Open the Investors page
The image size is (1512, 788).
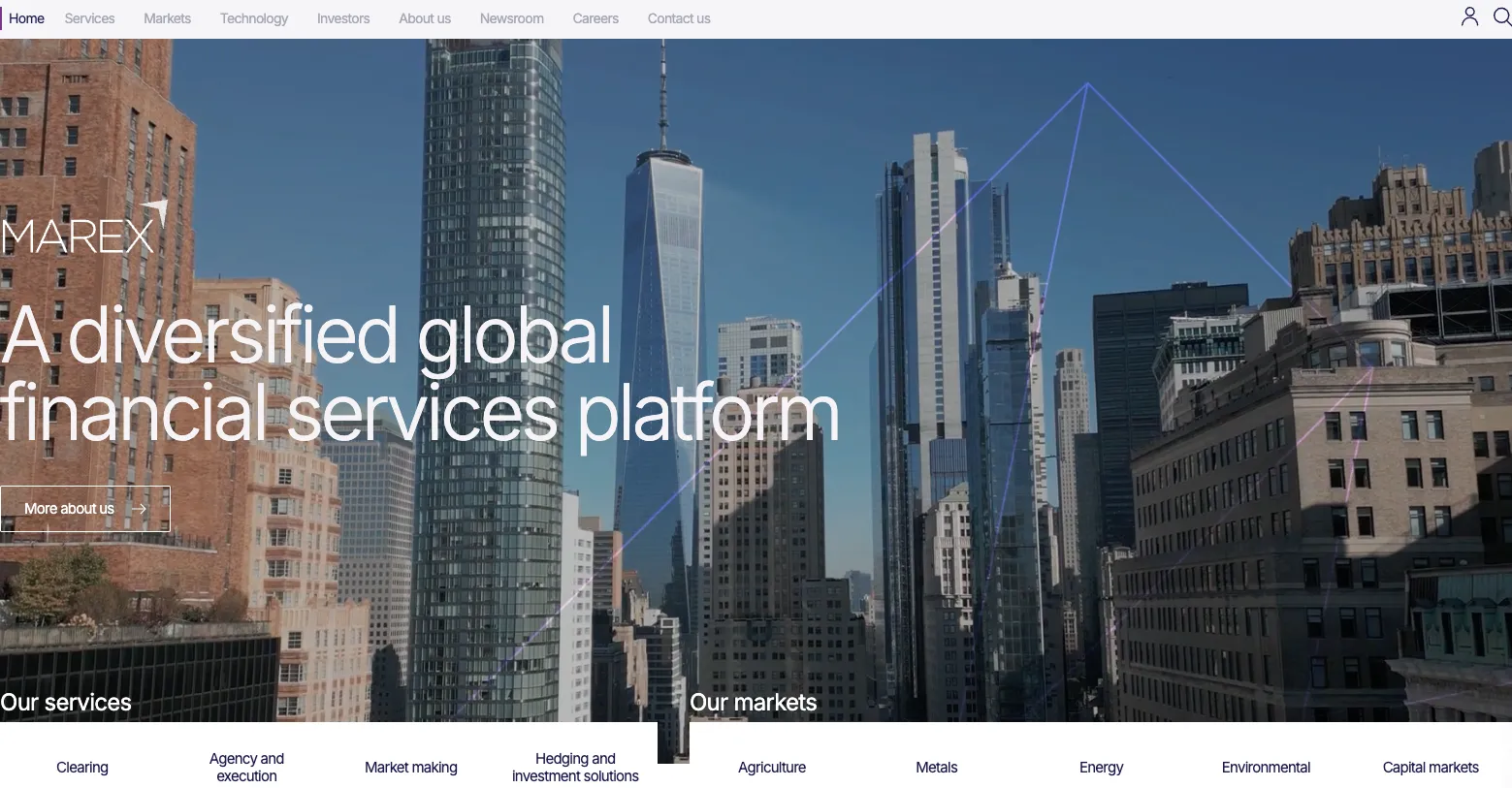343,18
